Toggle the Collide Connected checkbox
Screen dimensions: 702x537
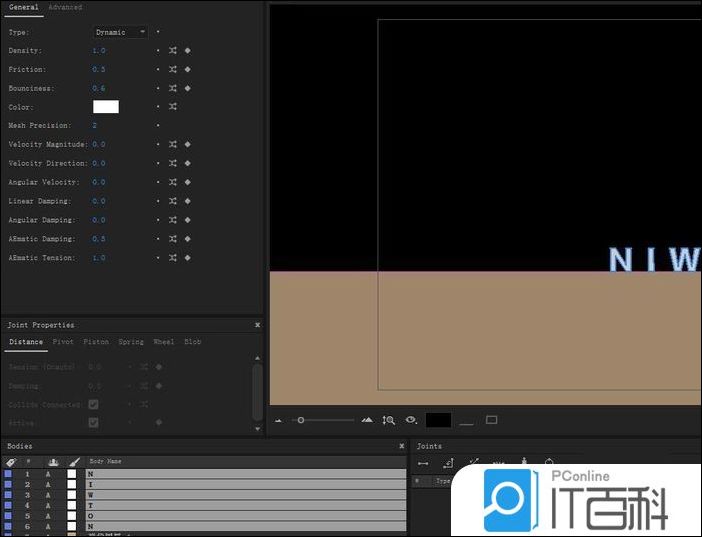pos(93,404)
